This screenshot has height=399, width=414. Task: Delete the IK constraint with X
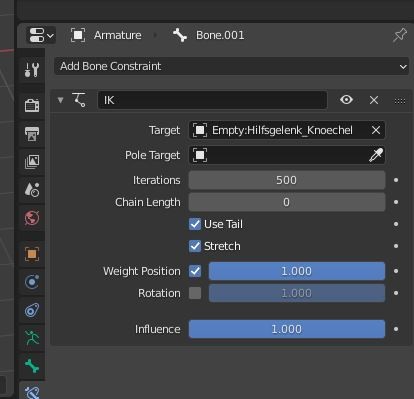374,100
